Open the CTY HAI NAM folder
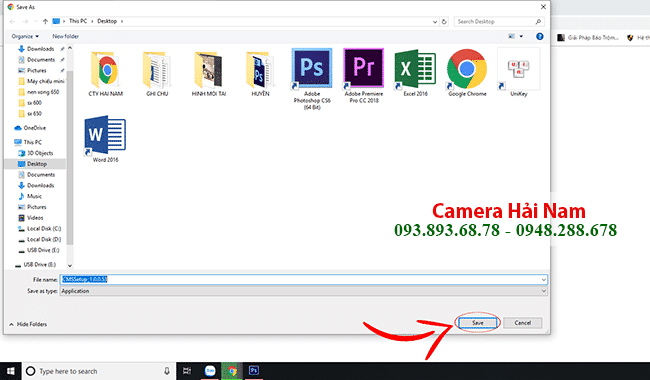 tap(105, 74)
